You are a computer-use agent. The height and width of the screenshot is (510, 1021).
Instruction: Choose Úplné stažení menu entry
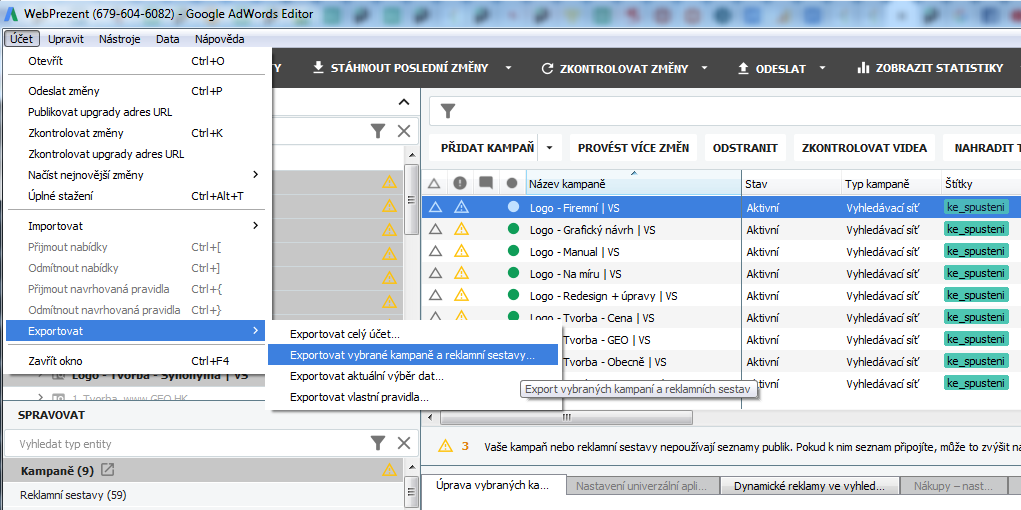(x=135, y=195)
